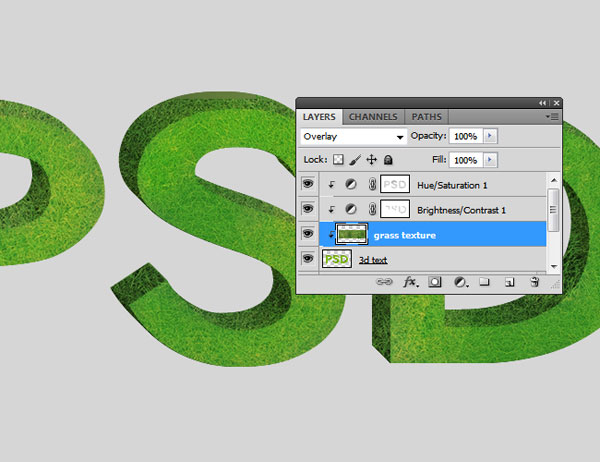Open the Fill slider arrow
600x462 pixels.
click(x=490, y=160)
